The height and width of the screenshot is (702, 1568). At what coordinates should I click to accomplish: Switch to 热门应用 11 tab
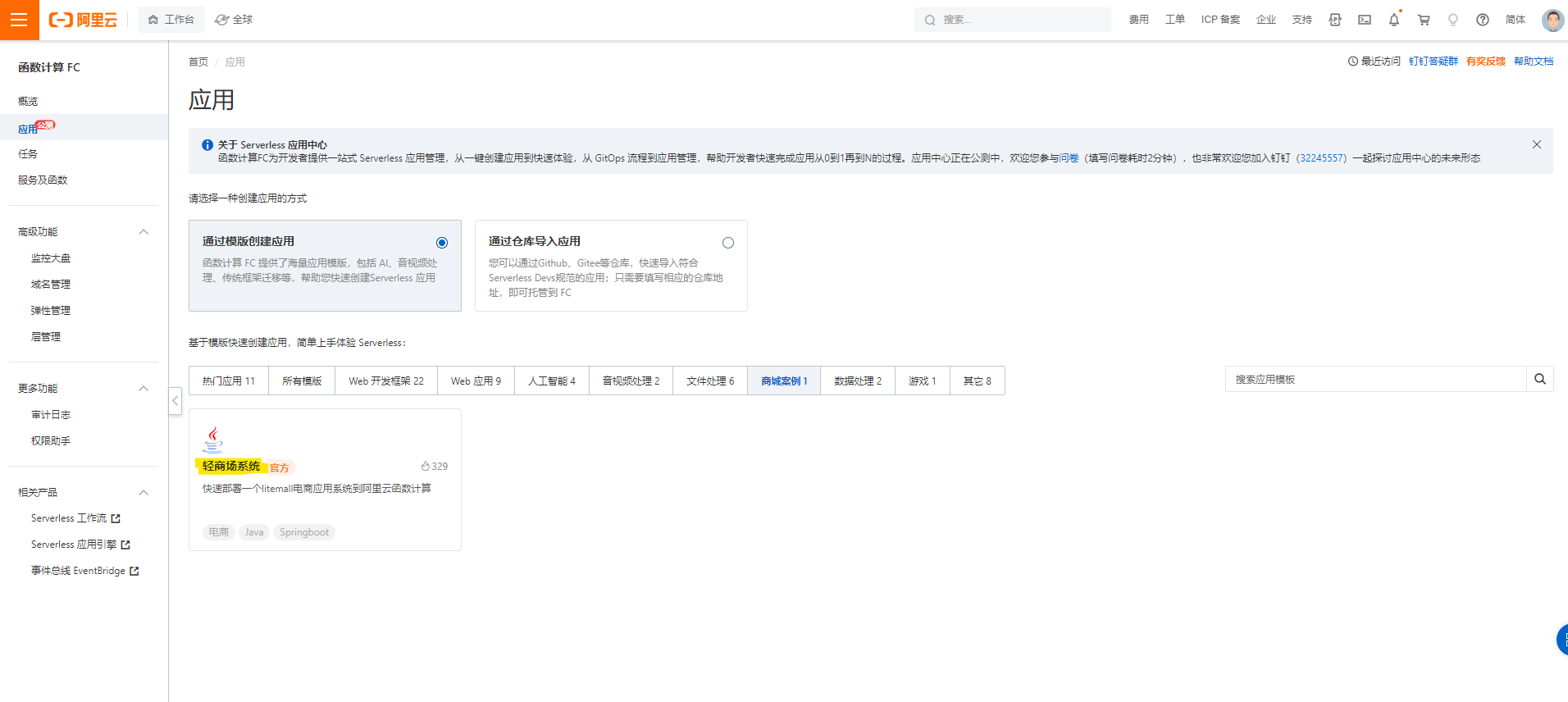229,381
